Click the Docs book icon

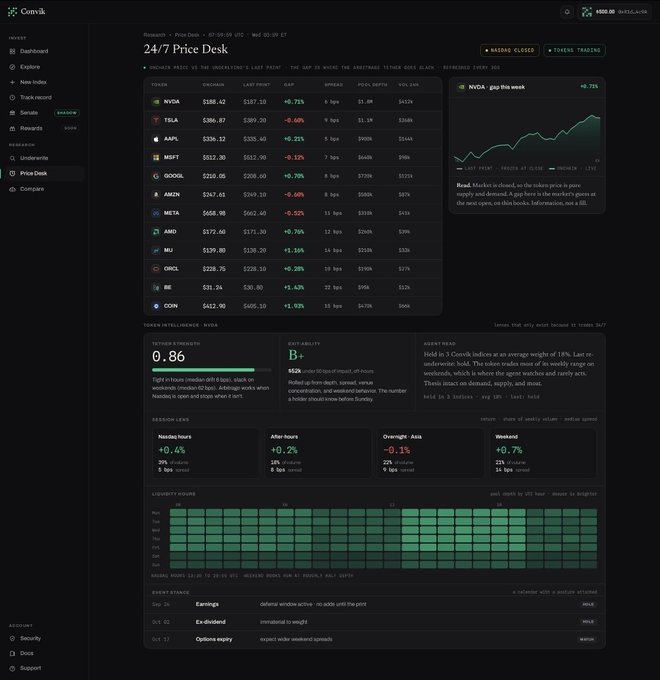12,653
